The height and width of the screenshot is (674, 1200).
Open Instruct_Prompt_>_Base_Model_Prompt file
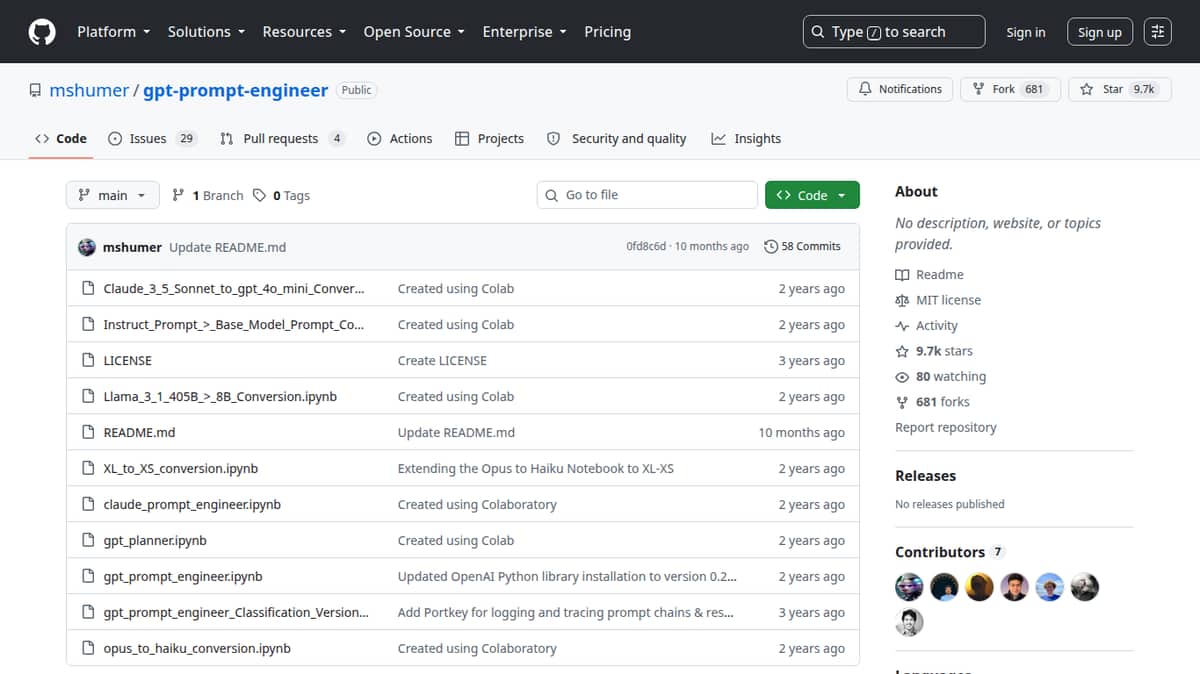(234, 325)
